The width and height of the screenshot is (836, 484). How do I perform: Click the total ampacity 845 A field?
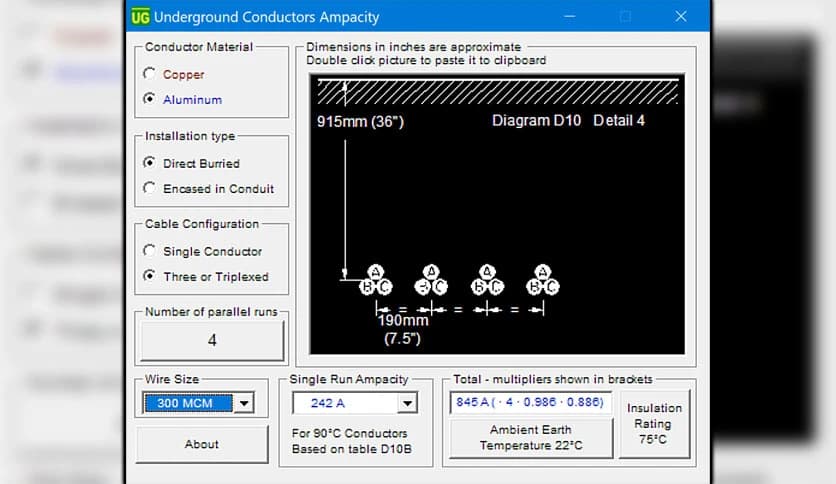point(530,402)
